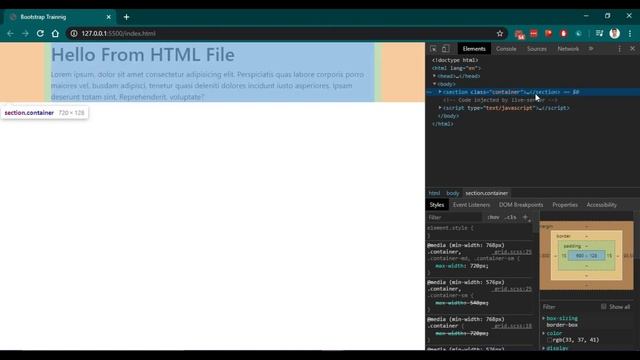Reload the page with refresh icon
Image resolution: width=640 pixels, height=360 pixels.
[40, 33]
